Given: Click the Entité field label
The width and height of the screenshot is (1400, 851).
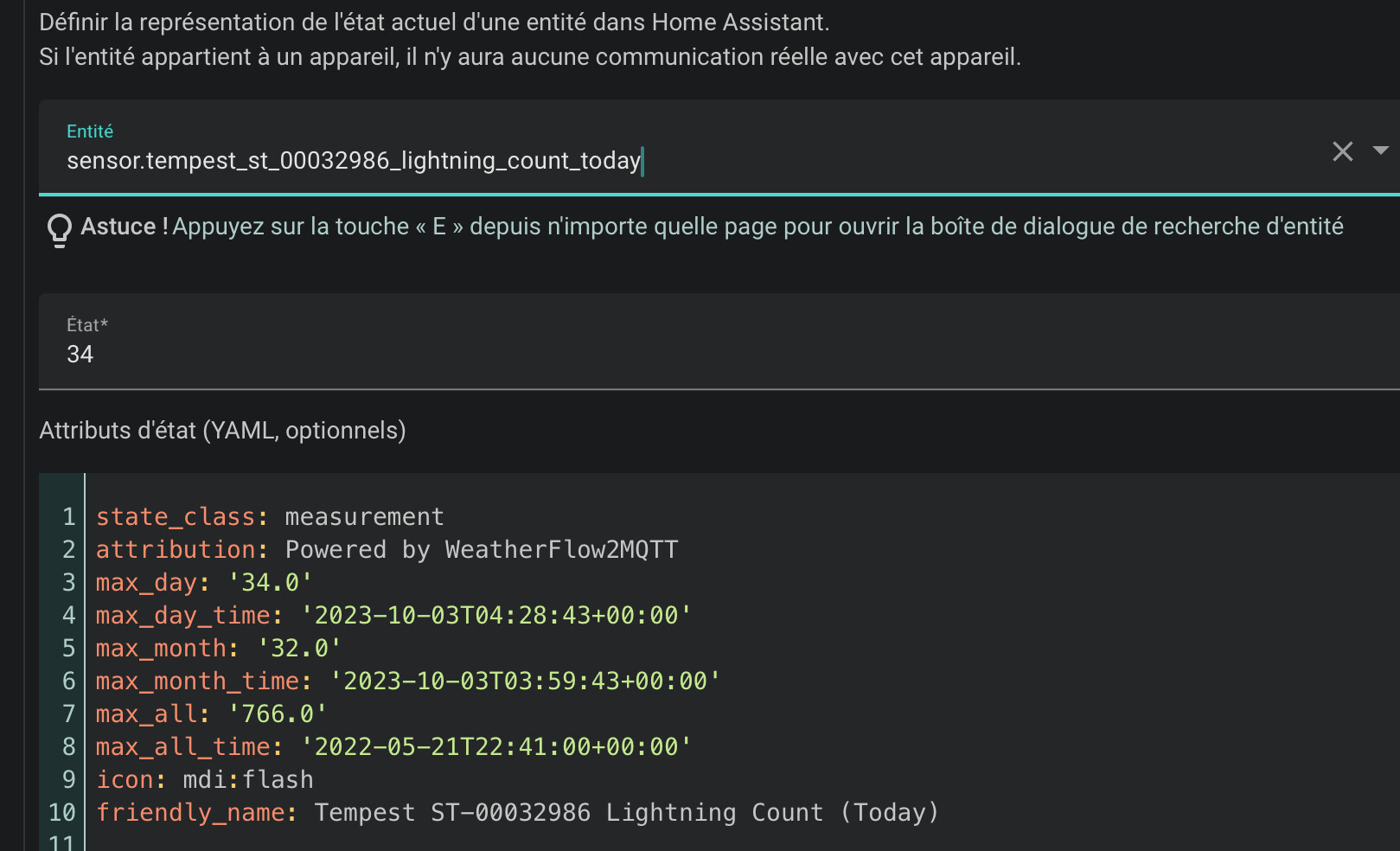Looking at the screenshot, I should point(90,131).
